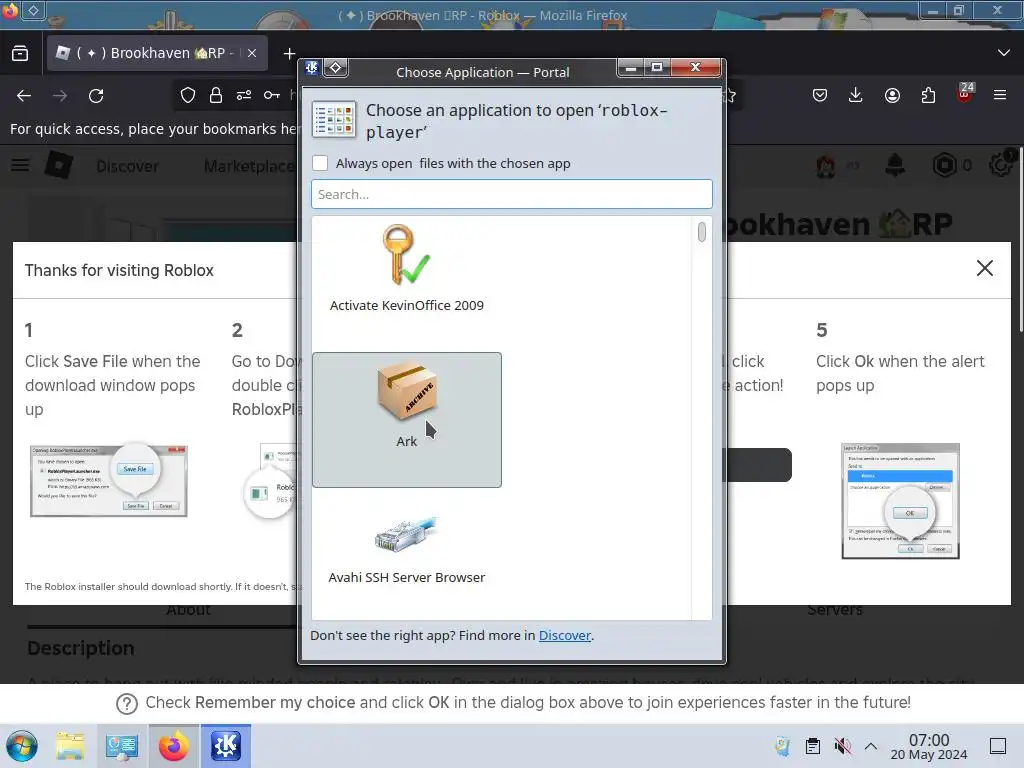
Task: Expand hidden system tray icons
Action: [x=871, y=746]
